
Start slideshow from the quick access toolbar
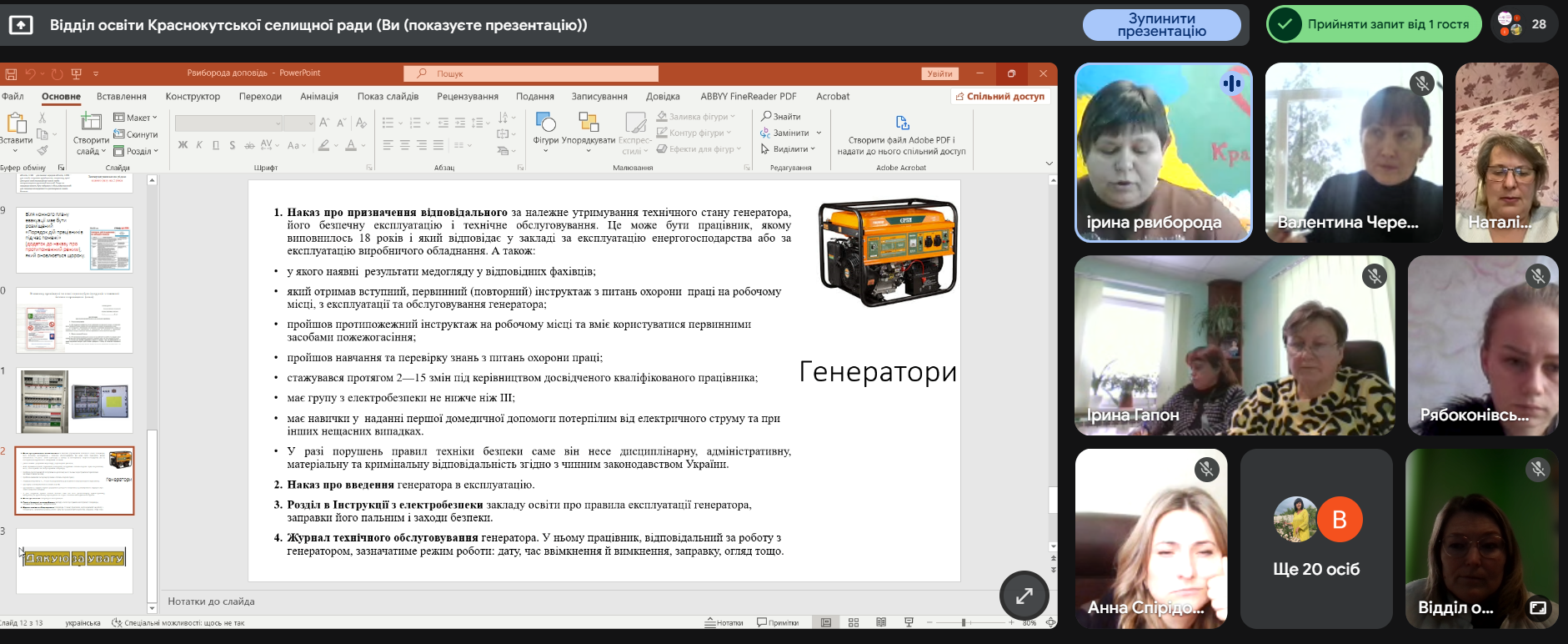[77, 74]
